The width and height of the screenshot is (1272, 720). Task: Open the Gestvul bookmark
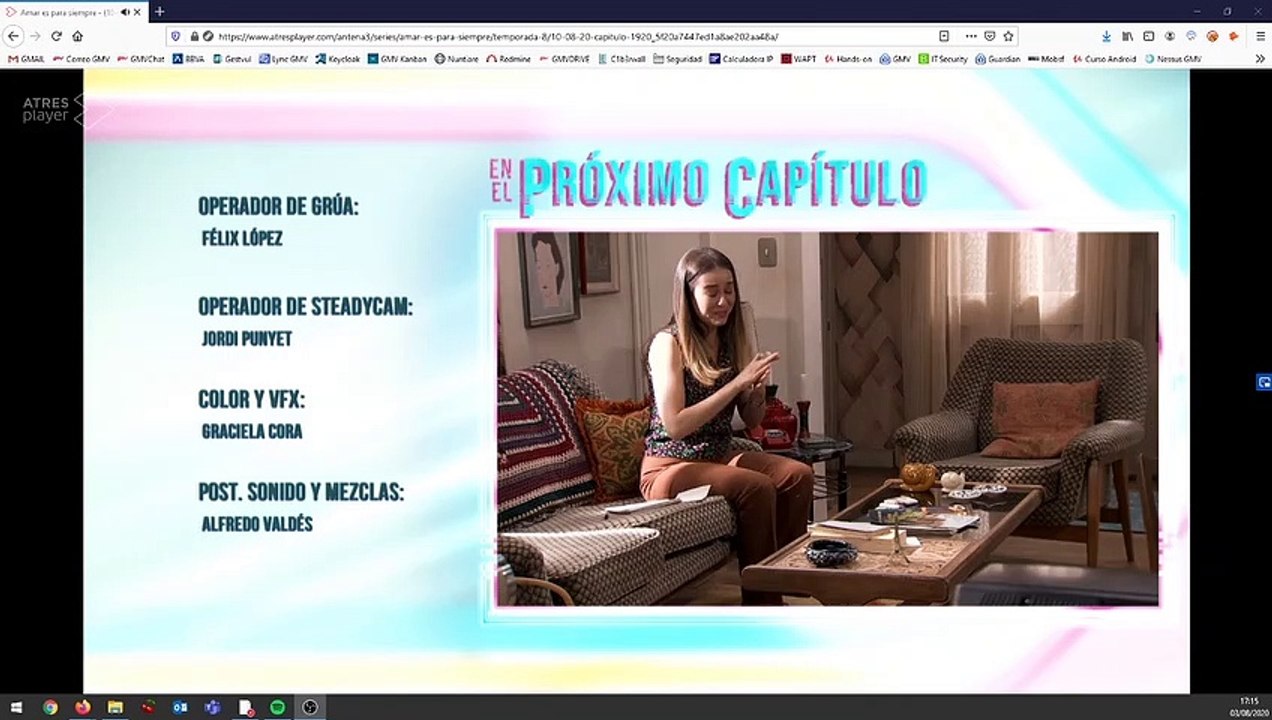(232, 59)
